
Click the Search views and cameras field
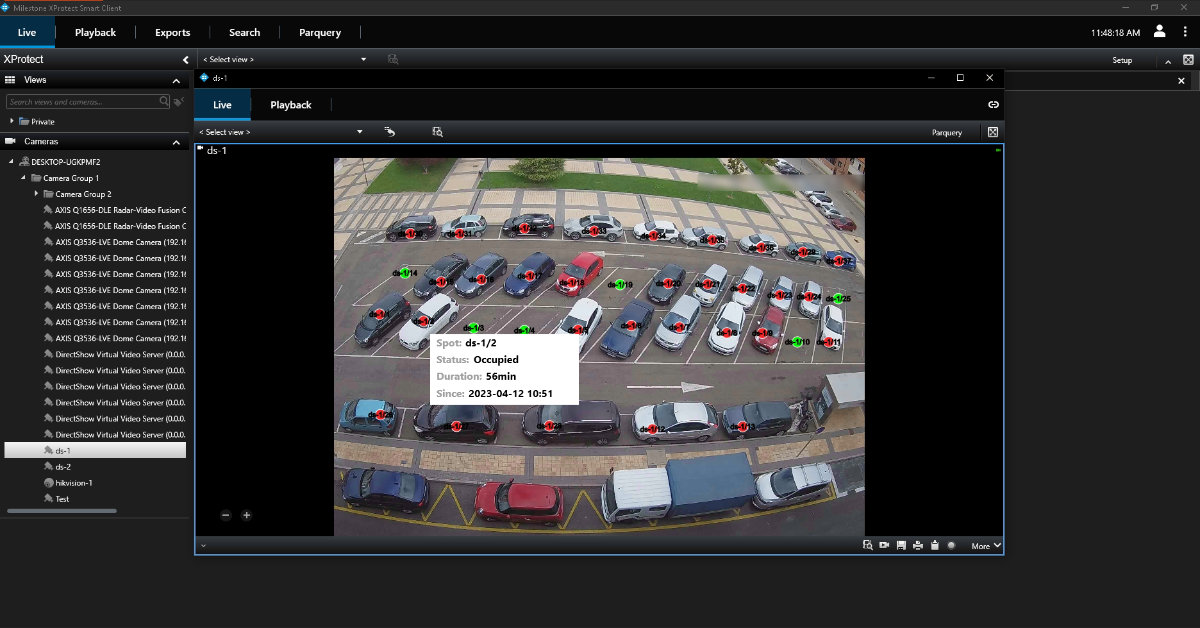[82, 102]
